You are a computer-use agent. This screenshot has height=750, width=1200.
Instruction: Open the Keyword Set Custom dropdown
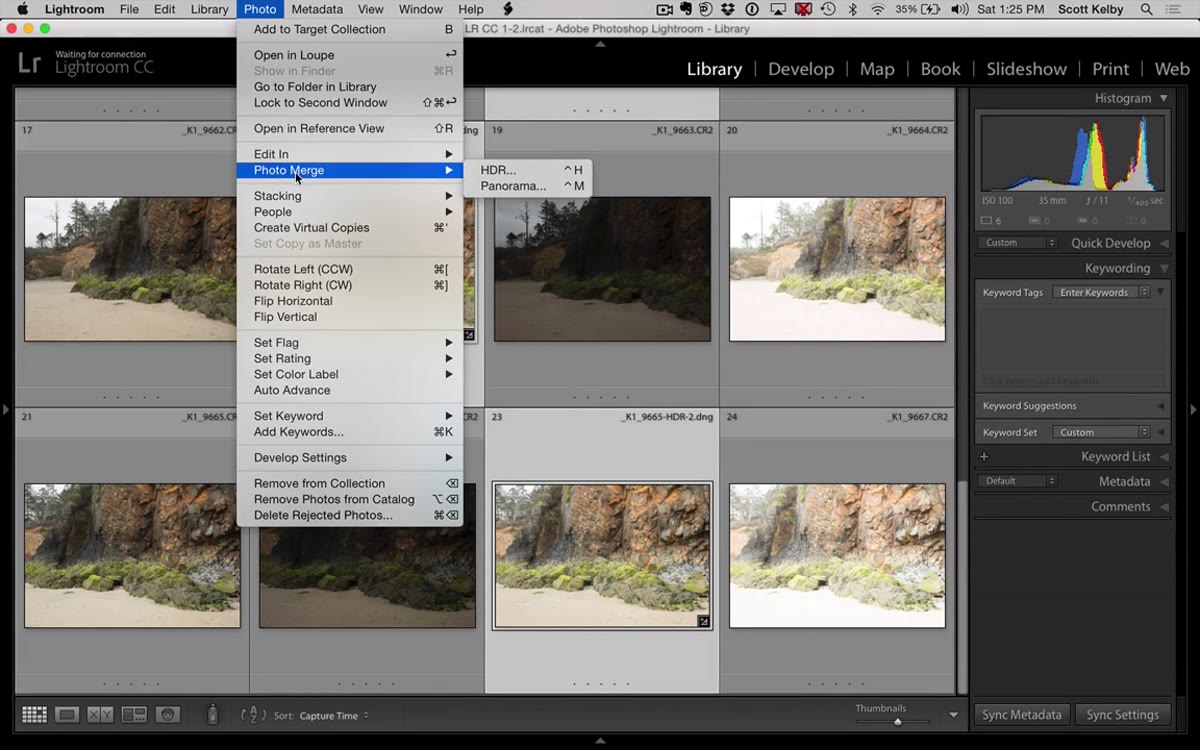click(1102, 432)
